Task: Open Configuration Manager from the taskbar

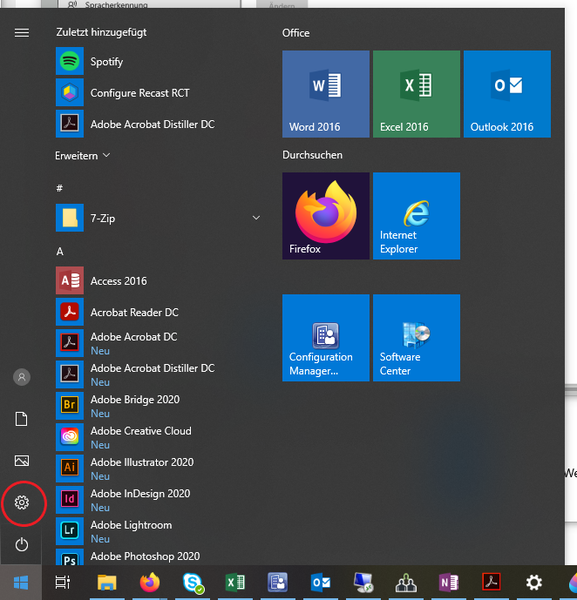Action: tap(277, 582)
